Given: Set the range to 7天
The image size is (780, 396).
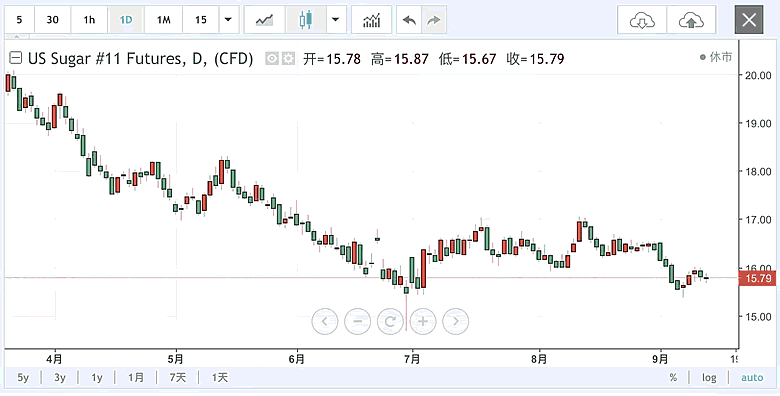Looking at the screenshot, I should pyautogui.click(x=178, y=378).
